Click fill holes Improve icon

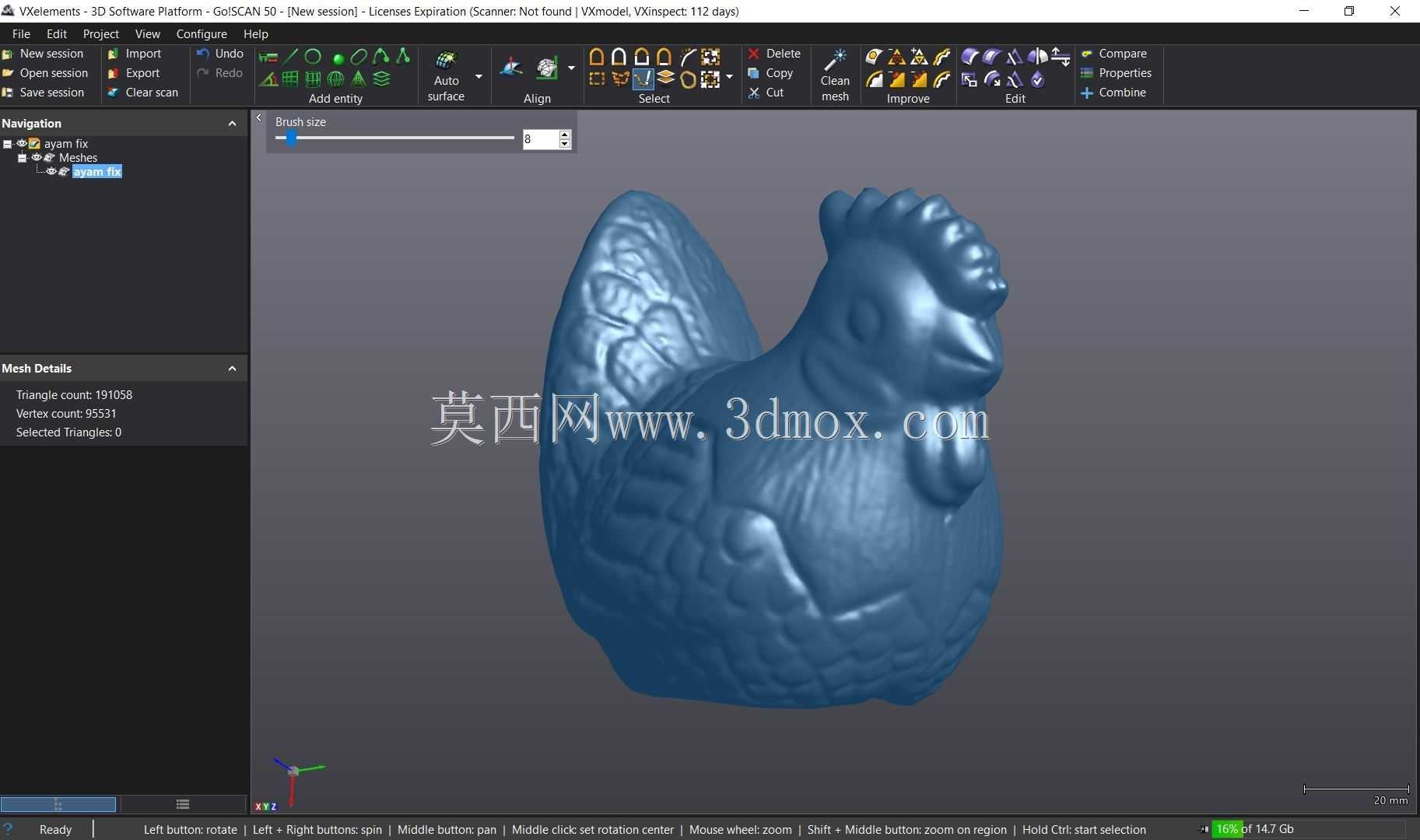(x=874, y=57)
